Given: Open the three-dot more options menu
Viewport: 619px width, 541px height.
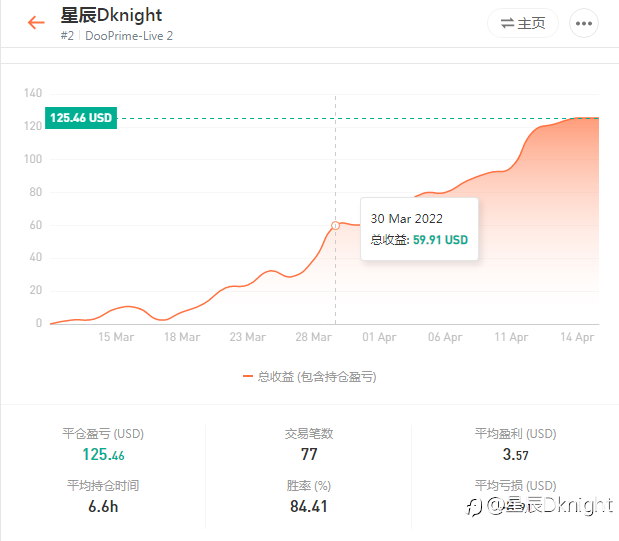Looking at the screenshot, I should (584, 23).
